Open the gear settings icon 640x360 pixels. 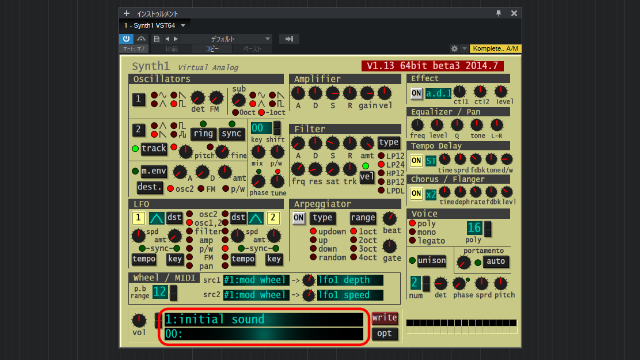point(454,49)
